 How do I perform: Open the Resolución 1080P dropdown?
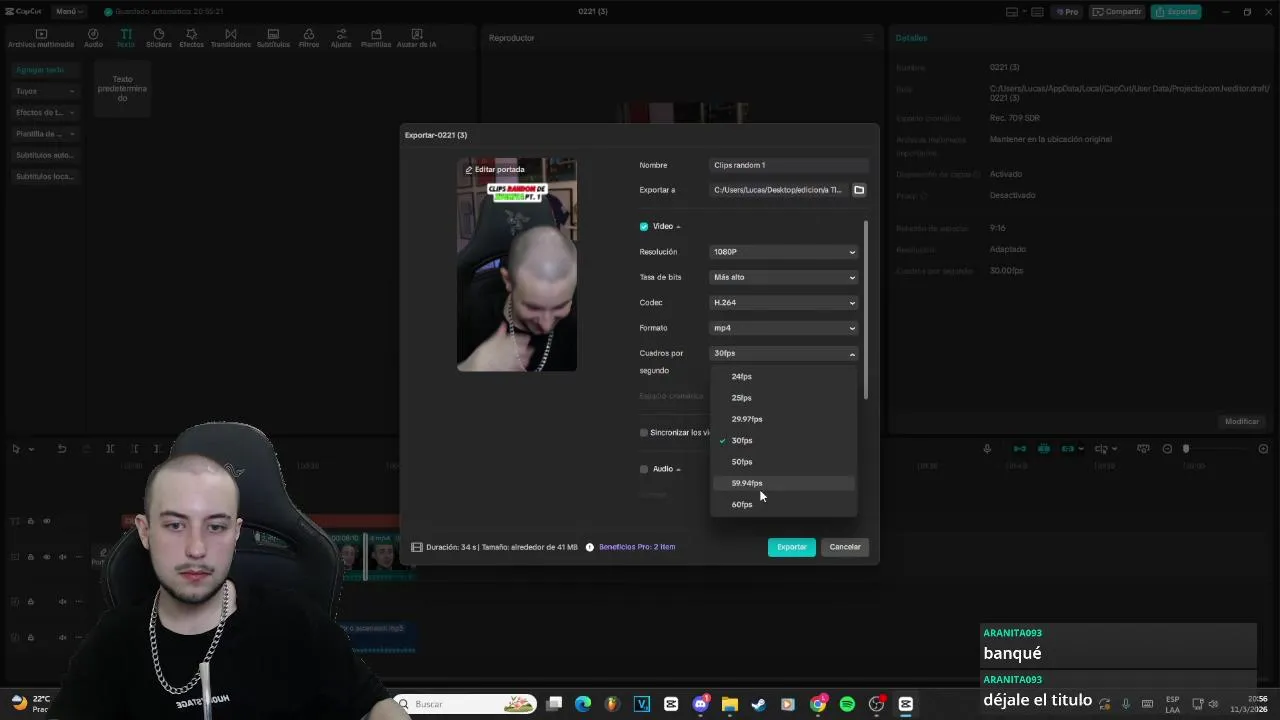(x=784, y=252)
